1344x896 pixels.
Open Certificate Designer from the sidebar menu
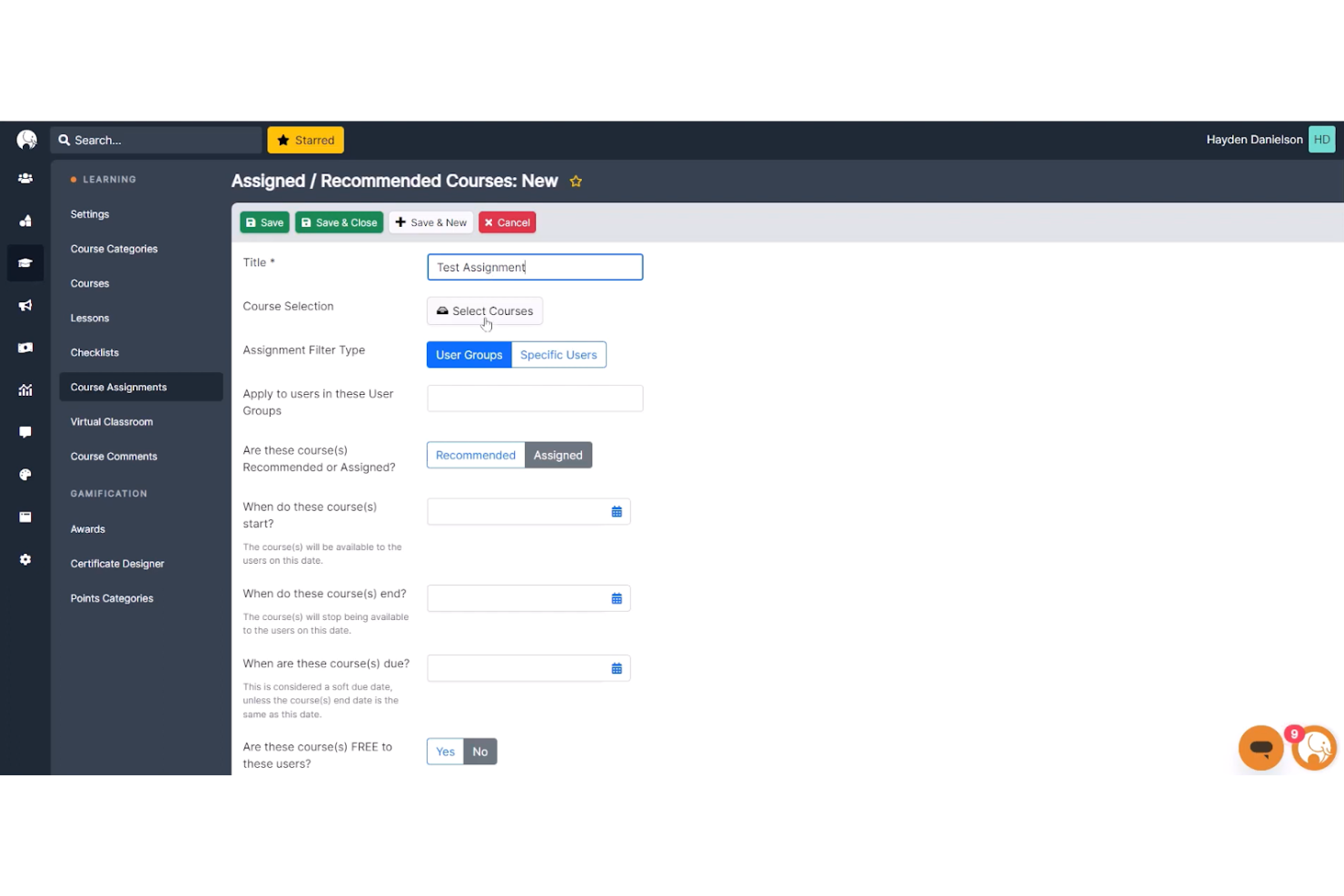(x=117, y=563)
